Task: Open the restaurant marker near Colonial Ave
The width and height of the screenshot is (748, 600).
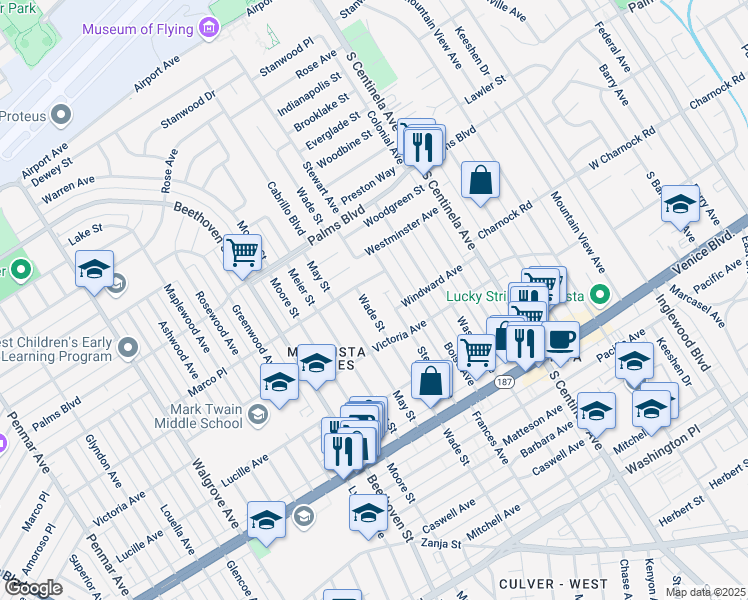Action: (x=423, y=149)
